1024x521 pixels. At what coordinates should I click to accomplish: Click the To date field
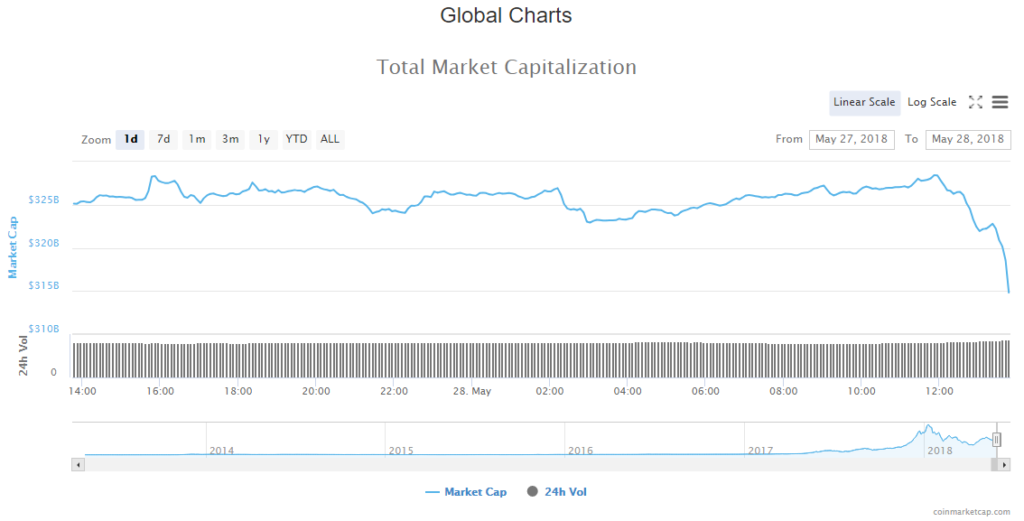(x=968, y=139)
